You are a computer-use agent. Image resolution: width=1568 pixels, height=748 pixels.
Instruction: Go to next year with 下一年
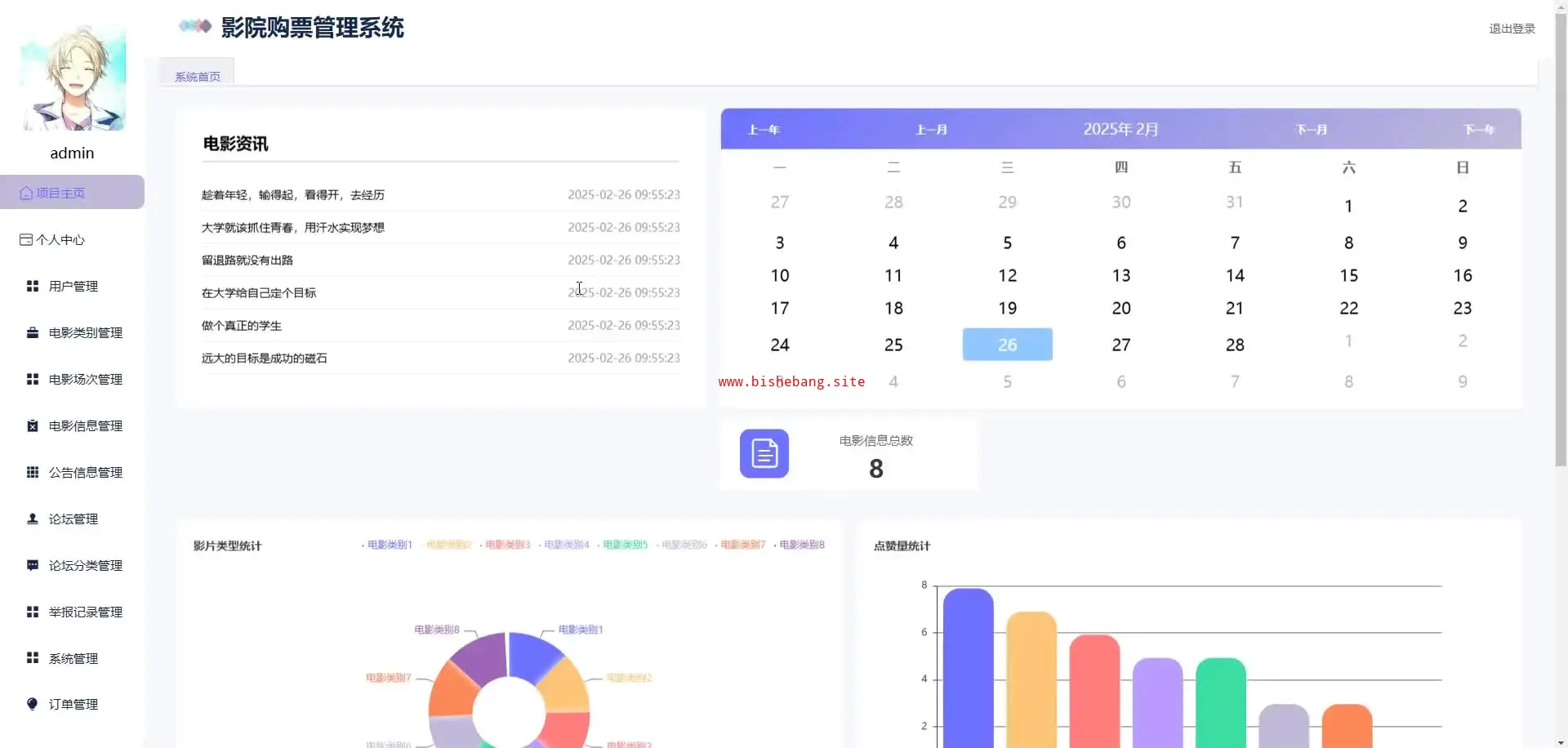(1479, 130)
